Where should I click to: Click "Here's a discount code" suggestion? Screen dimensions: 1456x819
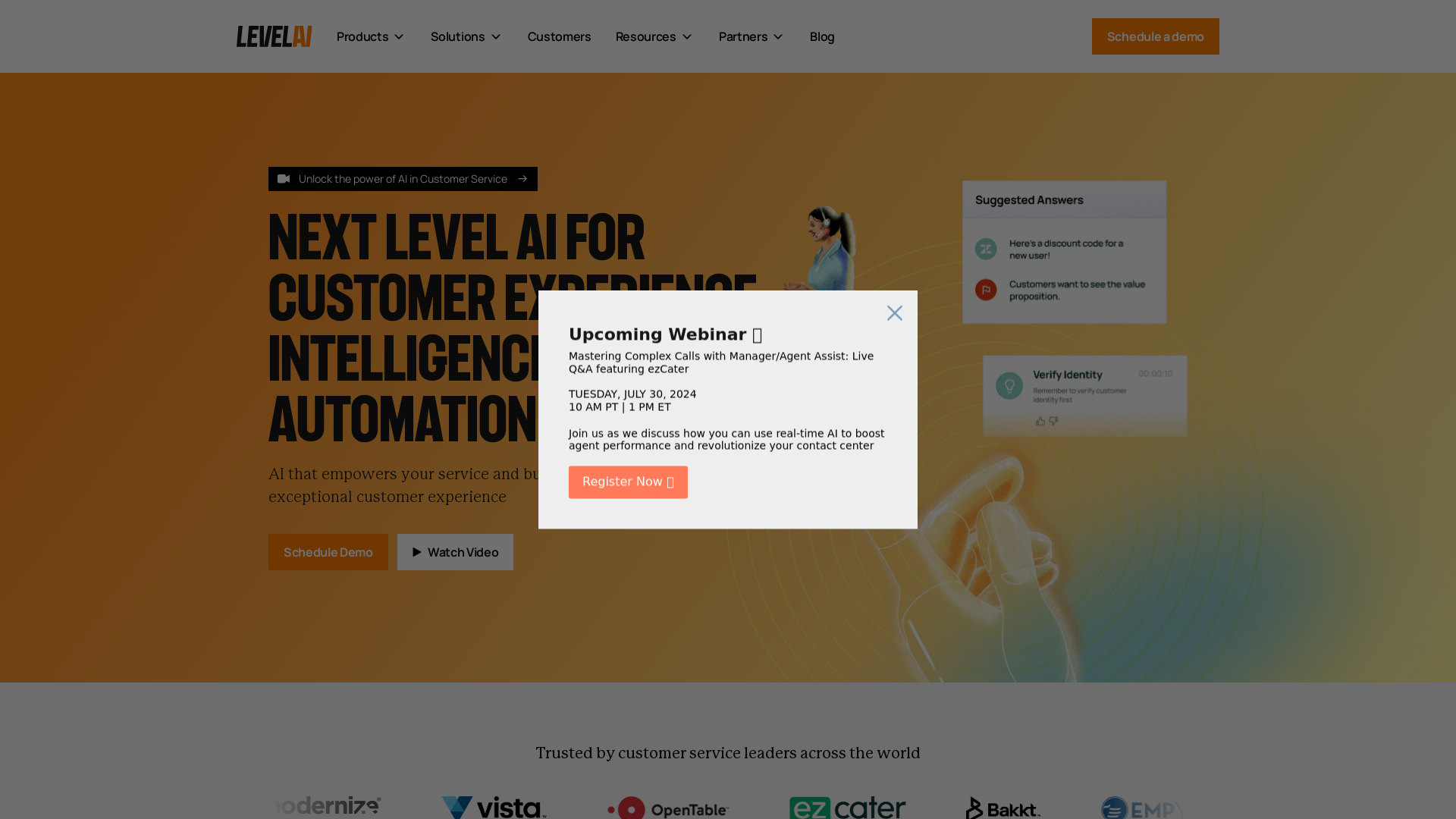1066,249
